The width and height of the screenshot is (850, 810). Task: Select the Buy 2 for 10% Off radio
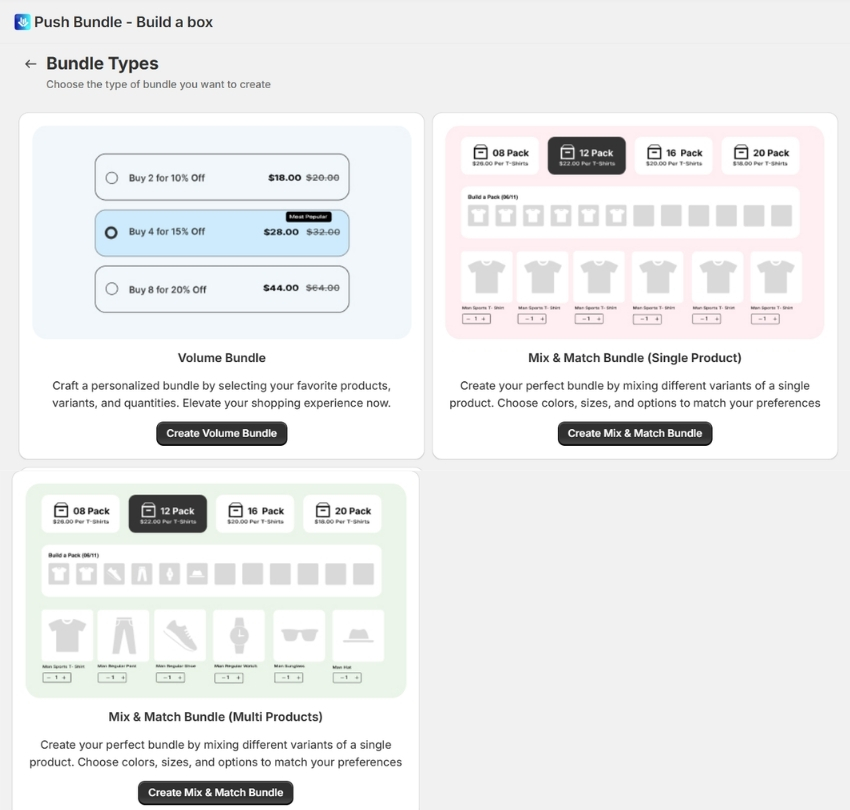pos(112,178)
